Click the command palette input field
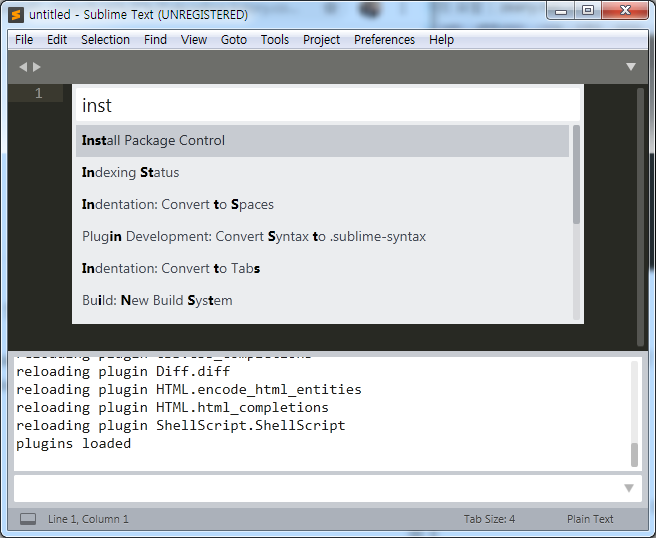 tap(328, 105)
